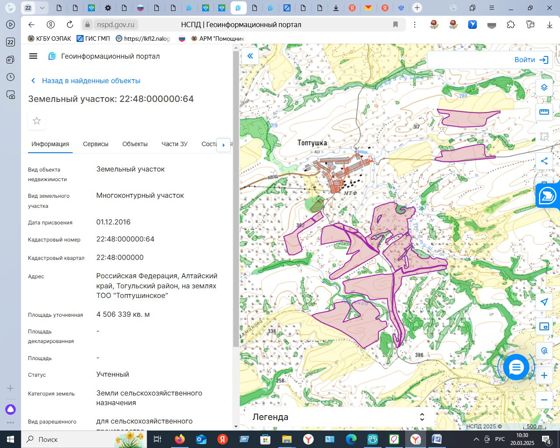The image size is (560, 448).
Task: Open Firefox from the taskbar
Action: click(180, 439)
